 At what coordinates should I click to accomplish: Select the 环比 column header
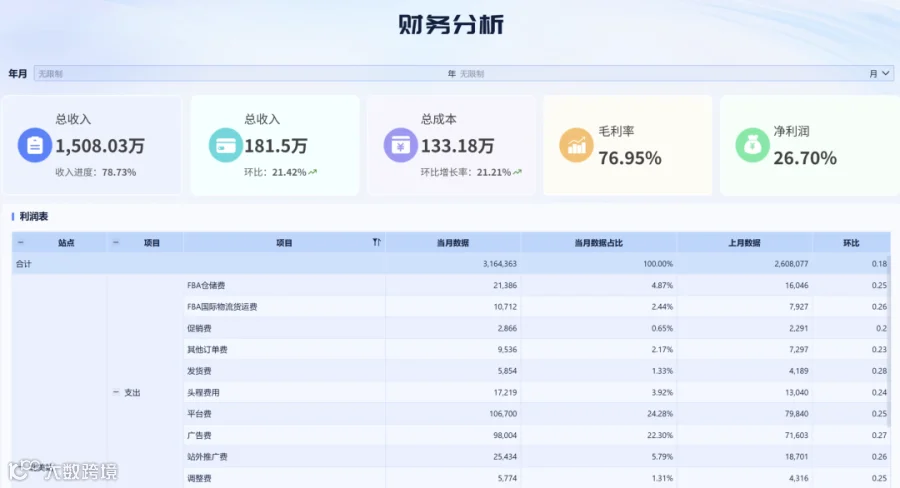[851, 243]
